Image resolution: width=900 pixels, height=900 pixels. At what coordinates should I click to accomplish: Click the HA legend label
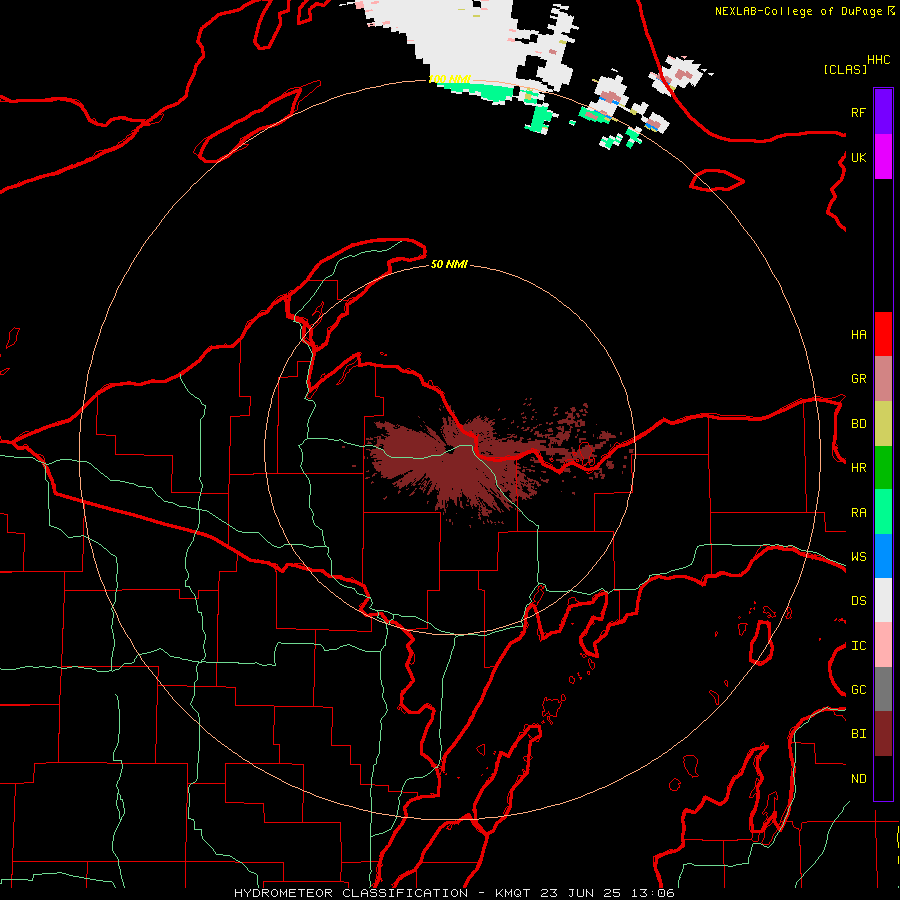pos(858,335)
